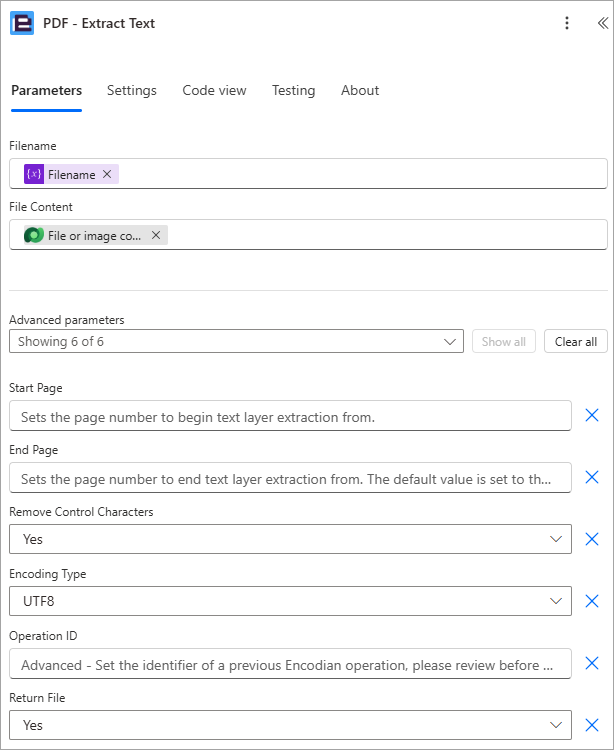Viewport: 614px width, 750px height.
Task: Collapse the panel with double chevron icon
Action: point(603,23)
